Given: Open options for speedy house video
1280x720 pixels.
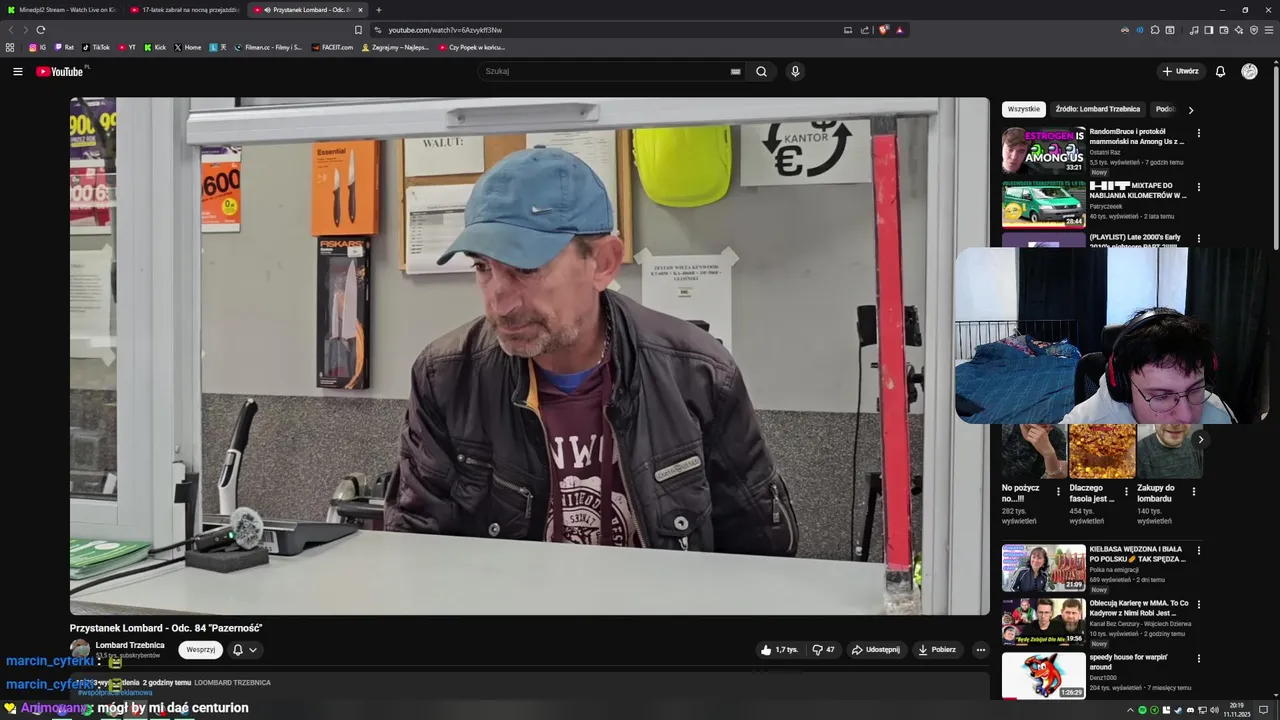Looking at the screenshot, I should 1199,659.
